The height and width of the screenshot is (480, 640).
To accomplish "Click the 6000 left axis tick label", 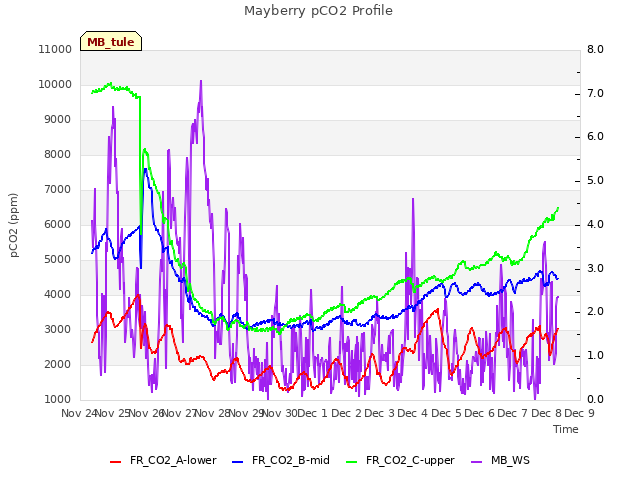I will [x=57, y=224].
